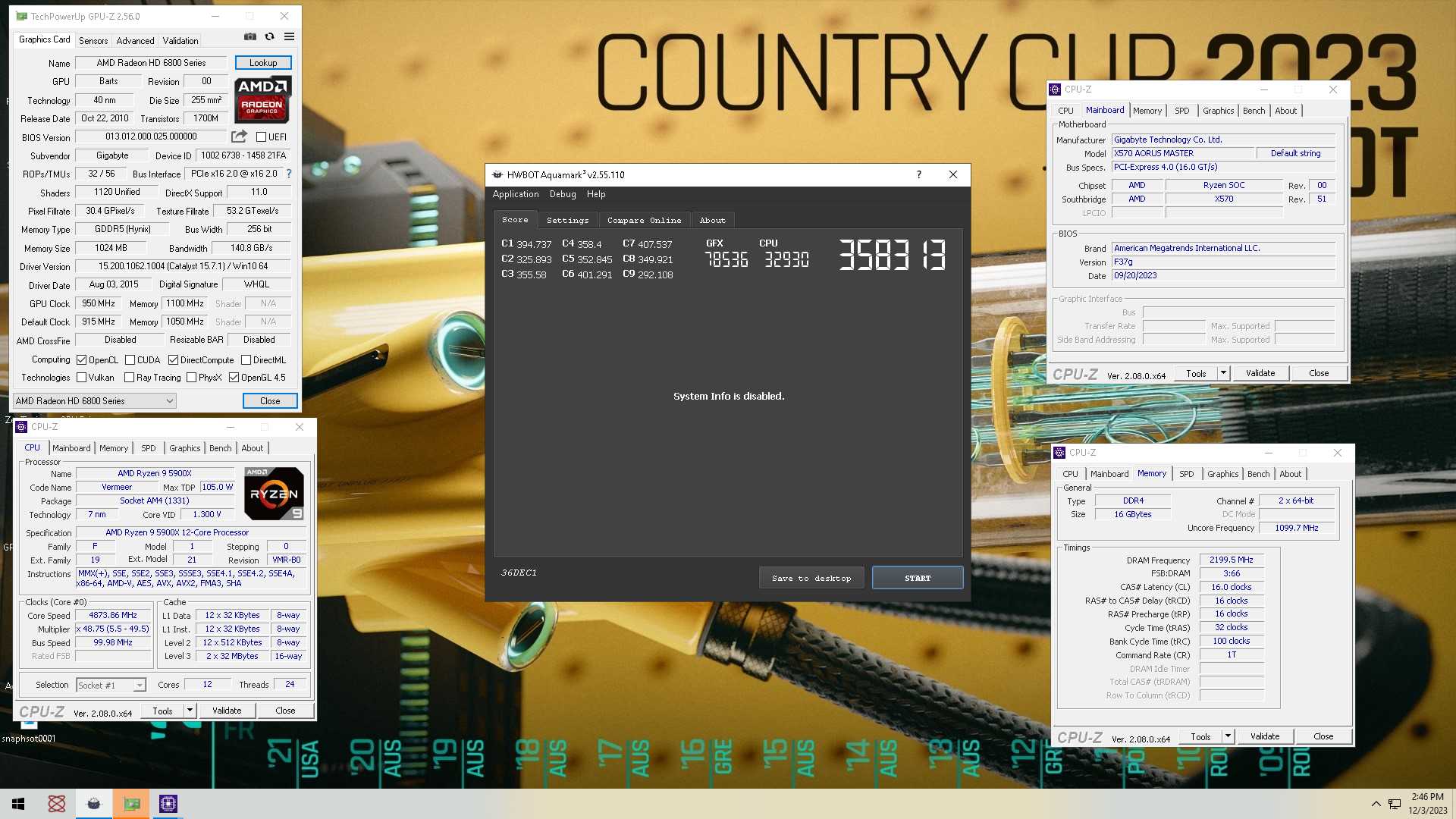1456x819 pixels.
Task: Click the Core Speed value 4873.86 MHz
Action: (x=113, y=615)
